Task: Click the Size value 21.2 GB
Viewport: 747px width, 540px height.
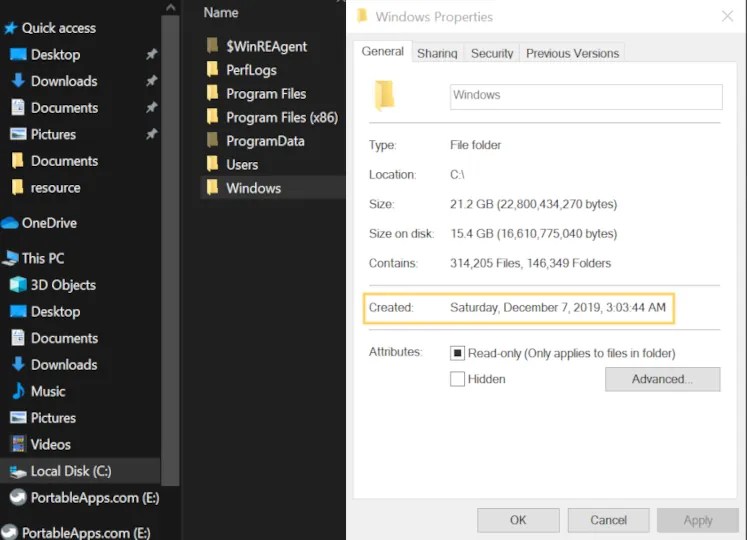Action: point(534,204)
